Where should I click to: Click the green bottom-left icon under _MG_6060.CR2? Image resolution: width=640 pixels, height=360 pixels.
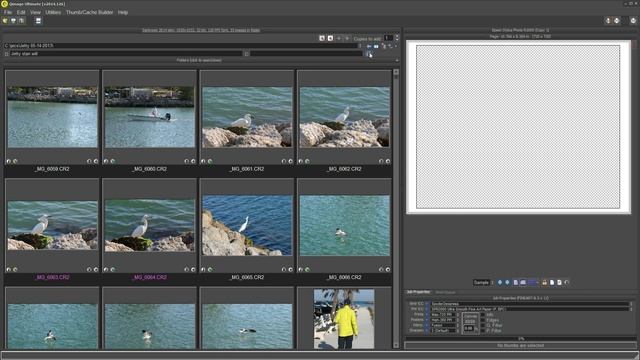(x=113, y=161)
